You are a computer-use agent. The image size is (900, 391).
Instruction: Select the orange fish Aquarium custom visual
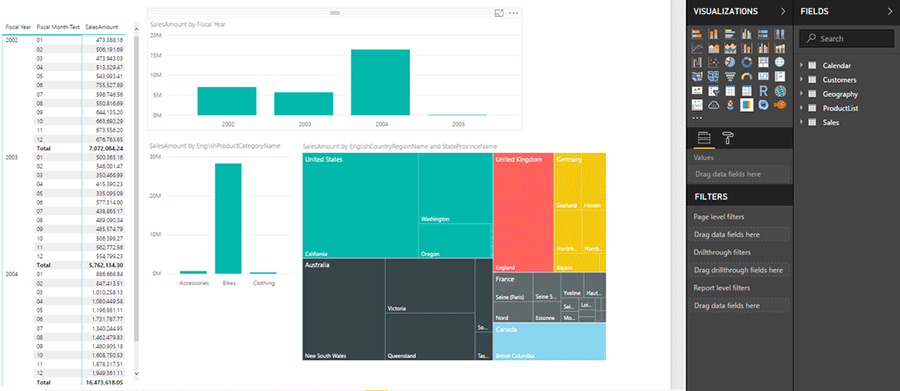pyautogui.click(x=779, y=104)
